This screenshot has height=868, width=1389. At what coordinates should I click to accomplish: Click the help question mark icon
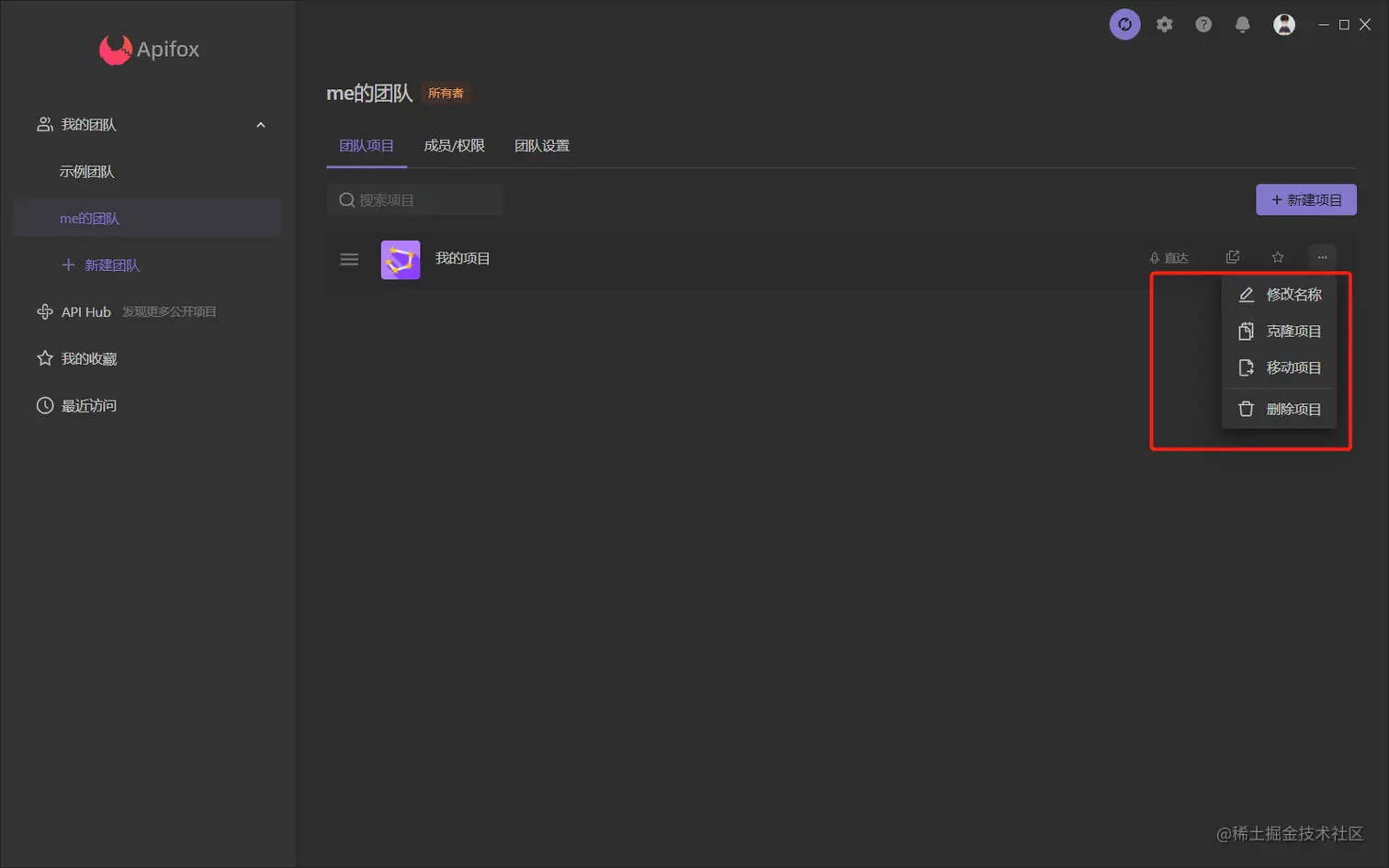click(x=1203, y=24)
